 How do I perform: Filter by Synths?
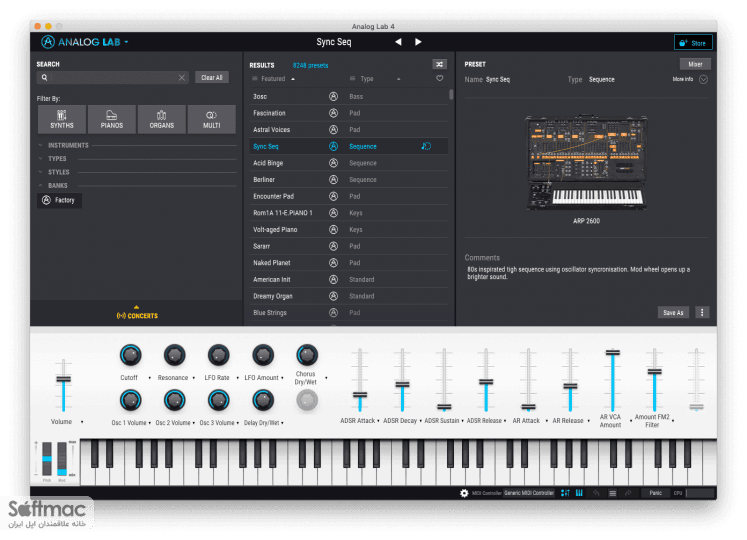click(62, 119)
